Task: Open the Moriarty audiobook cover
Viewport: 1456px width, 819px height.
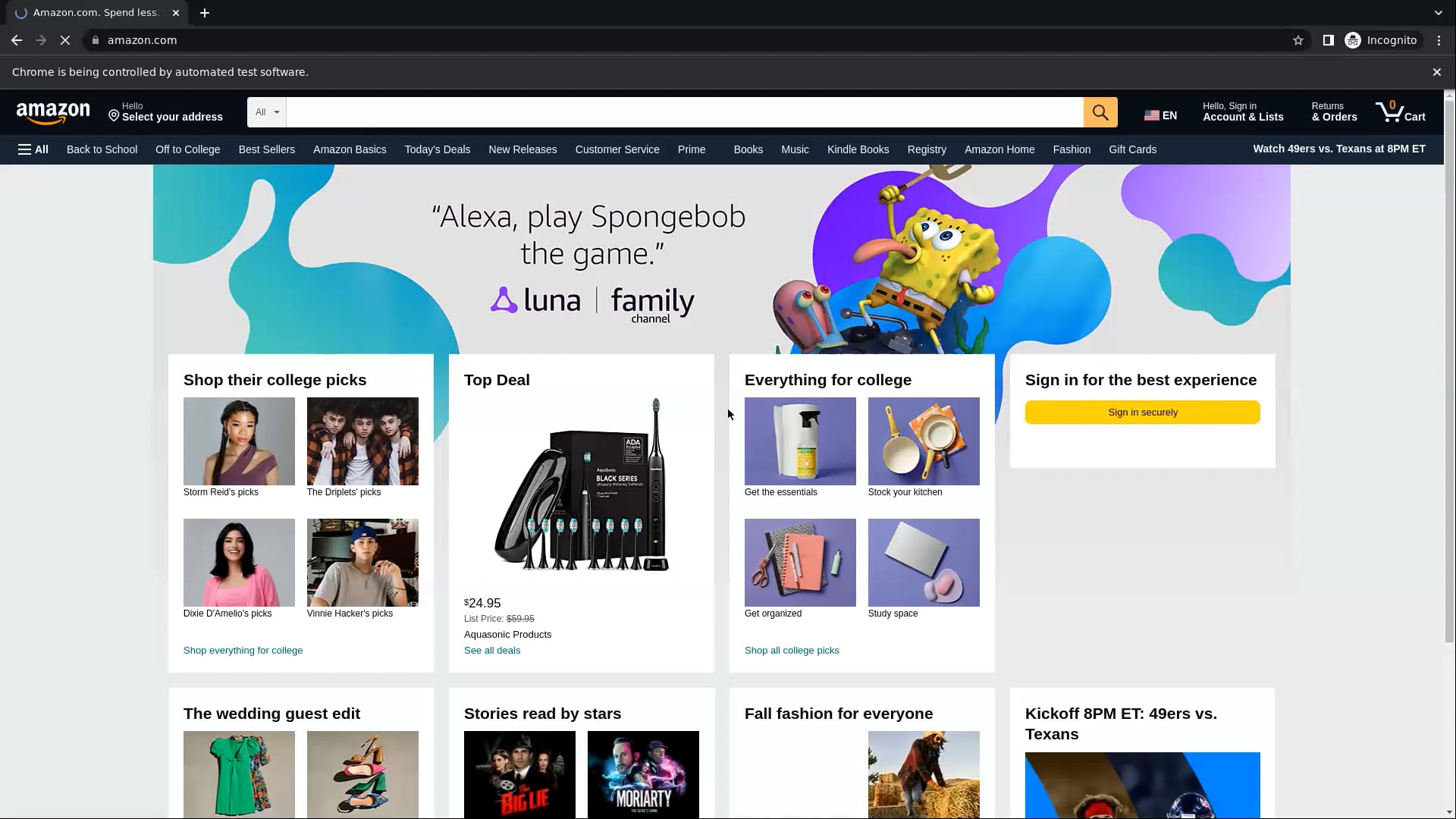Action: coord(643,774)
